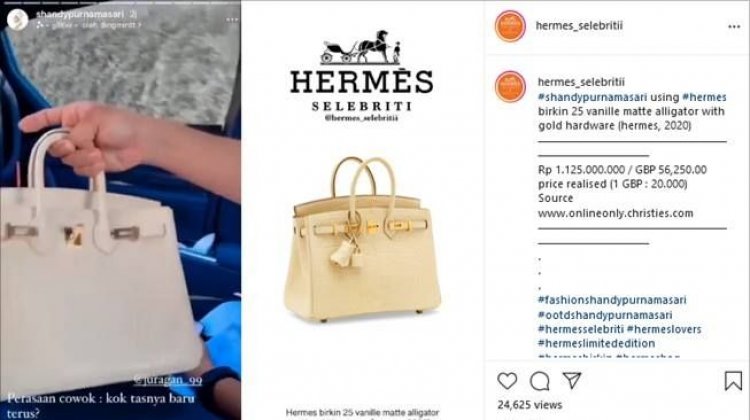
Task: Share the post via paper plane icon
Action: [x=572, y=380]
